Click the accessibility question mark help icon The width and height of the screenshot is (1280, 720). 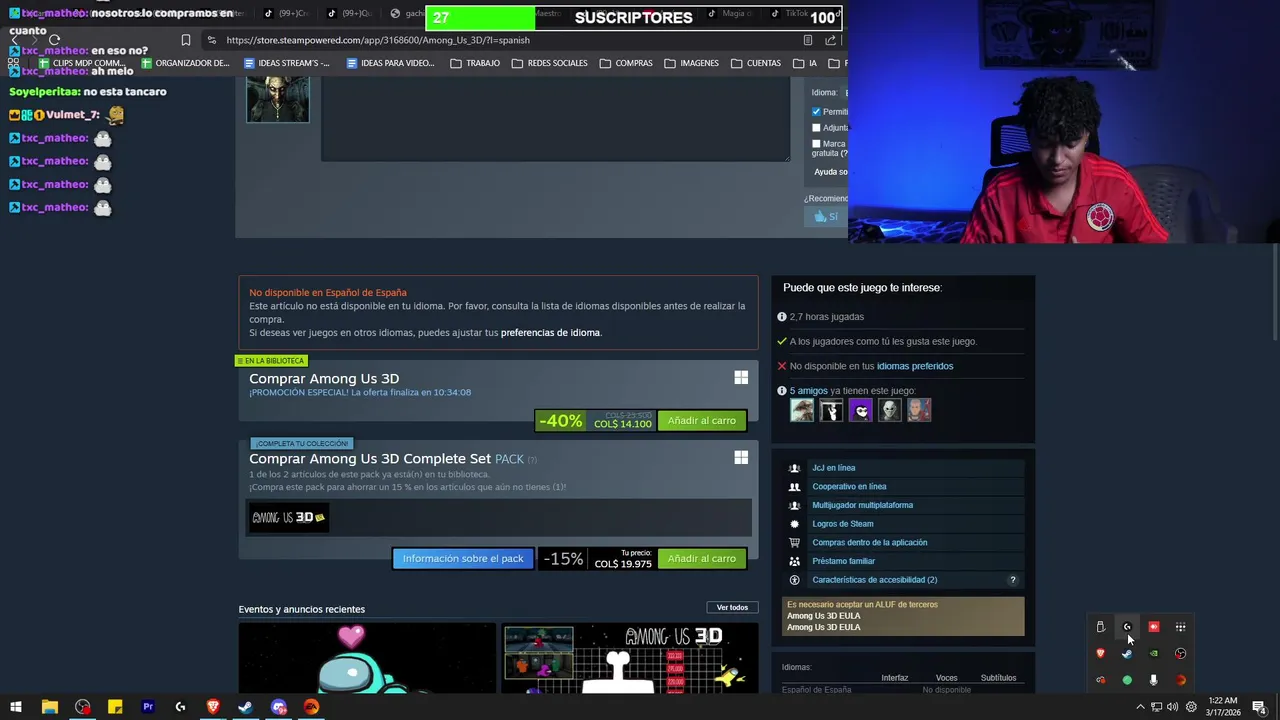1012,580
